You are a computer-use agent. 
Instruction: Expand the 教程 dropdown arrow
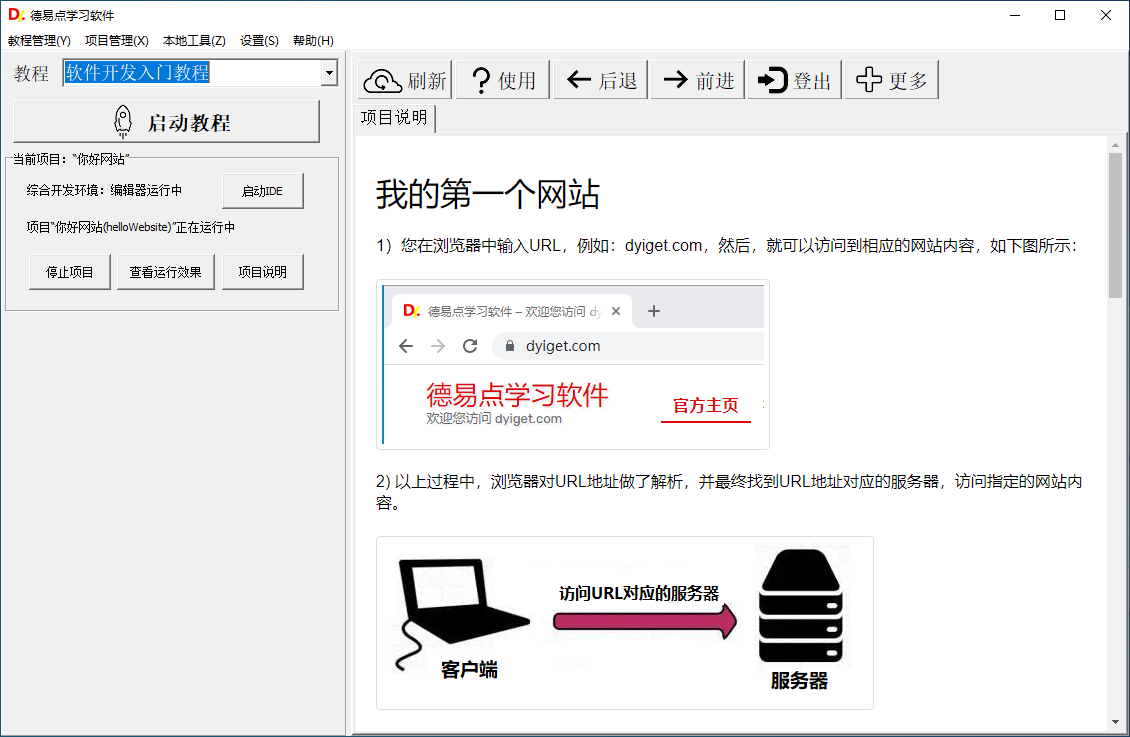click(329, 73)
